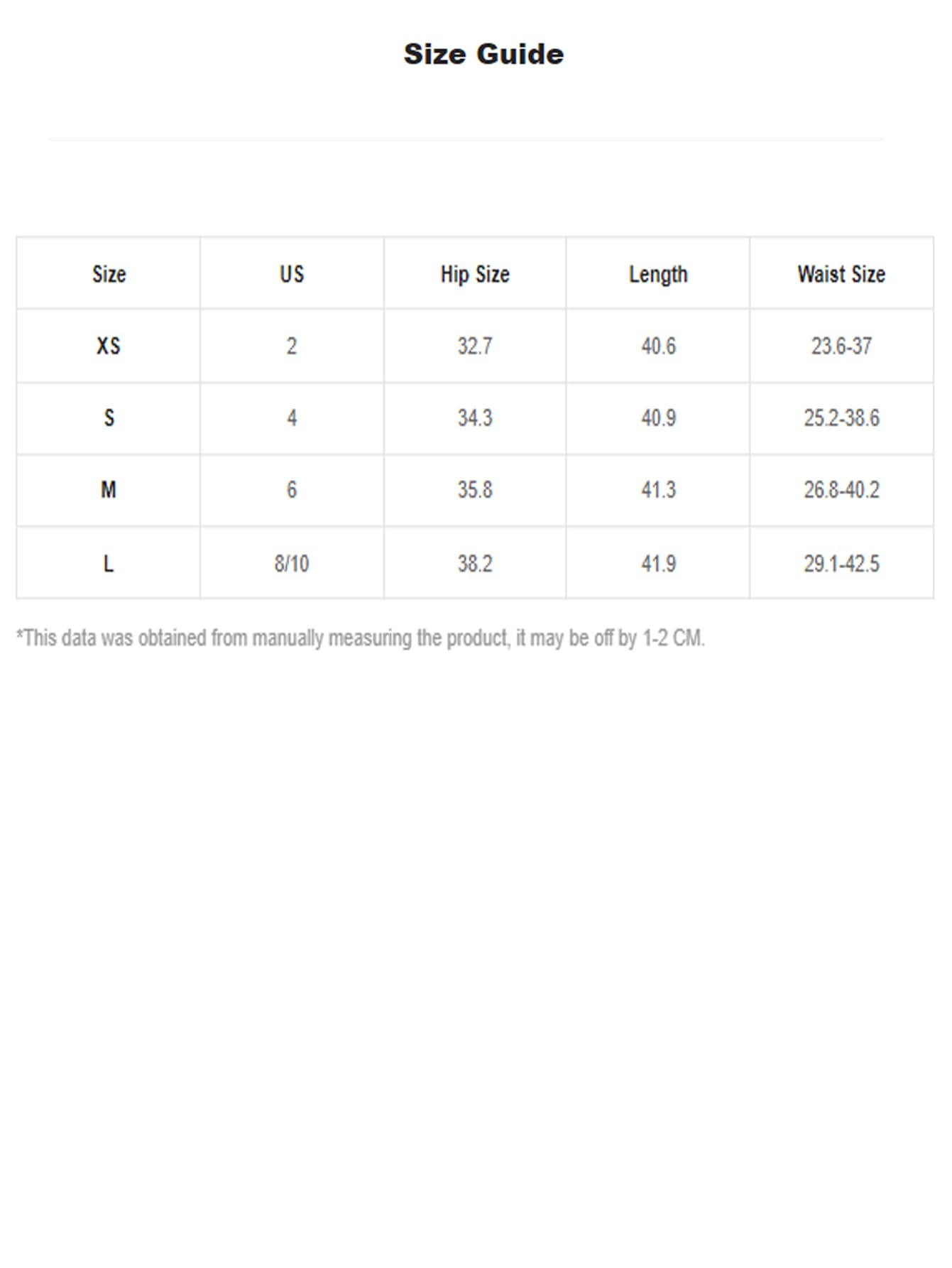Select the 32.7 hip size value
952x1268 pixels.
tap(475, 346)
